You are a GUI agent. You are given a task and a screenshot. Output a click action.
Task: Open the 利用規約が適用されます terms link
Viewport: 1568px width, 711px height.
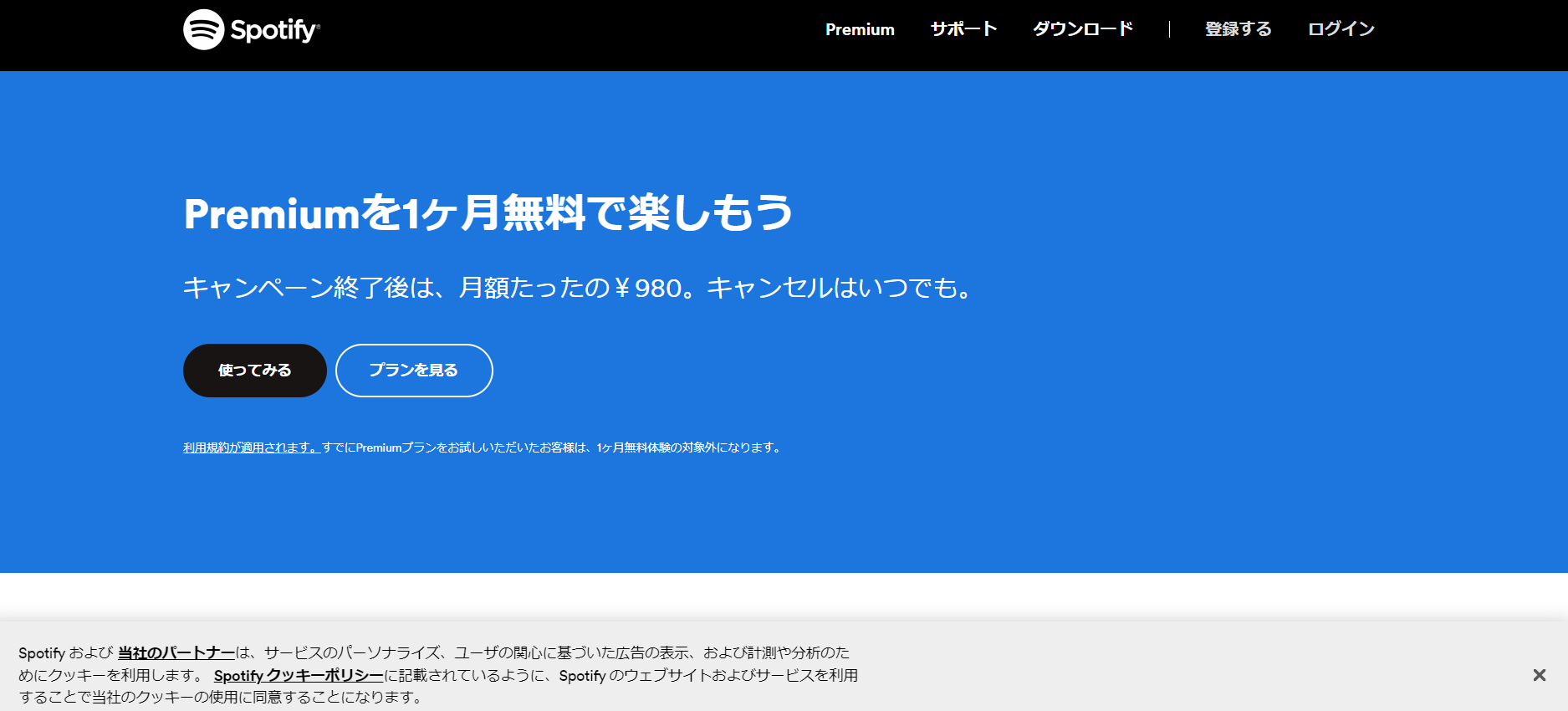tap(252, 448)
